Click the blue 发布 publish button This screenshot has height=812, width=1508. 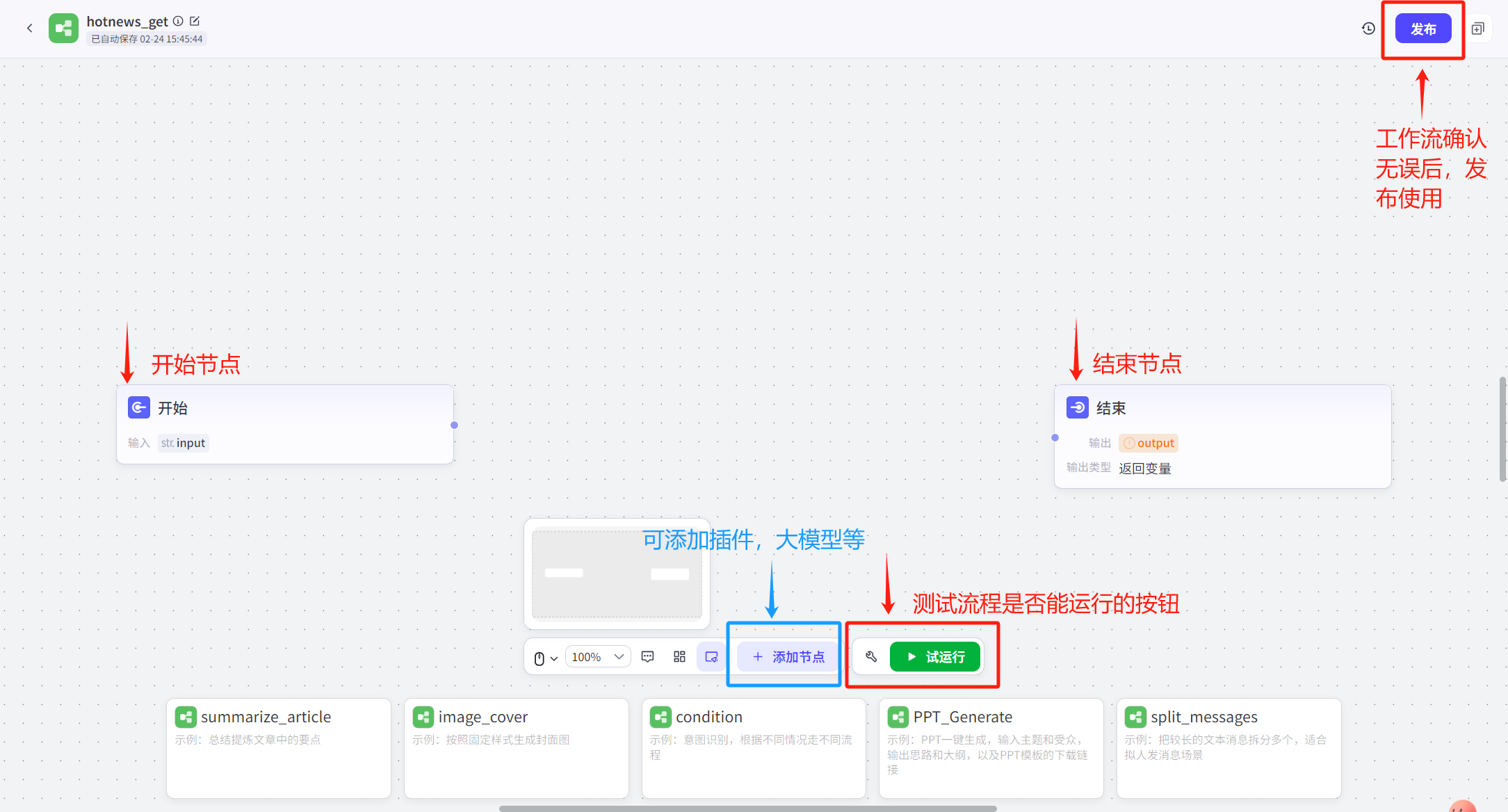click(1422, 29)
